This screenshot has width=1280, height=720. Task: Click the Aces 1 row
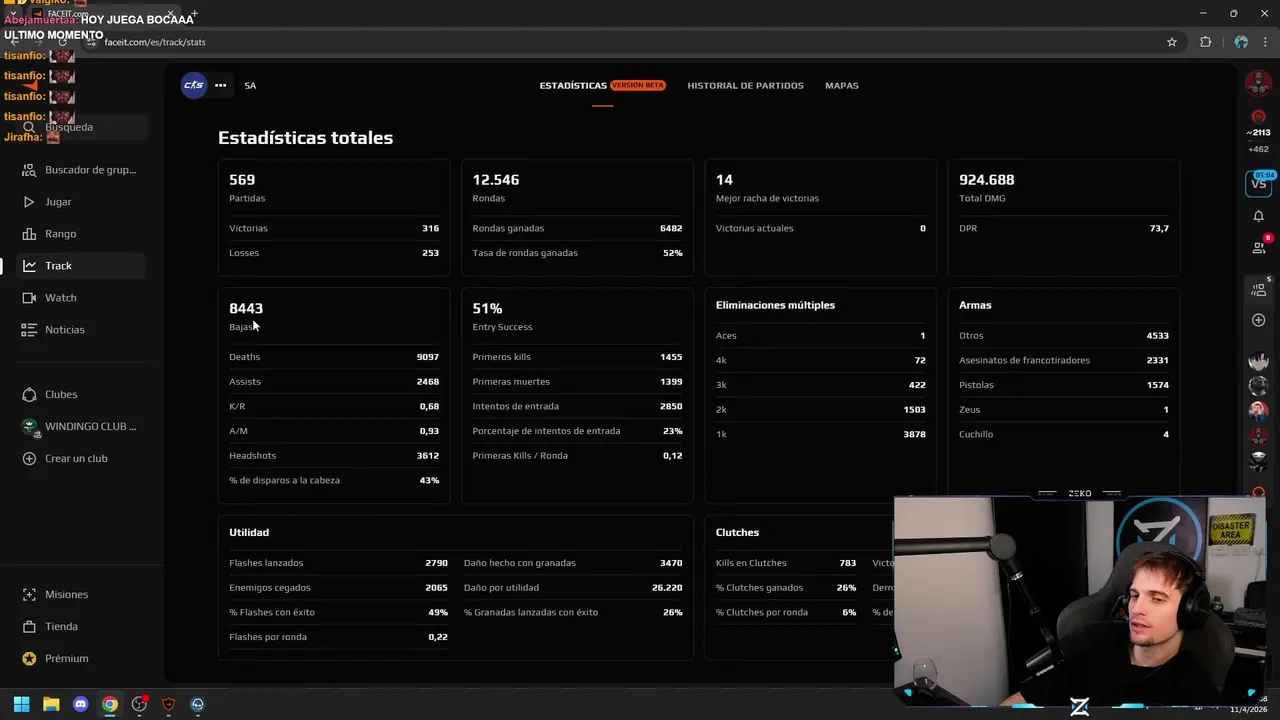[x=820, y=336]
